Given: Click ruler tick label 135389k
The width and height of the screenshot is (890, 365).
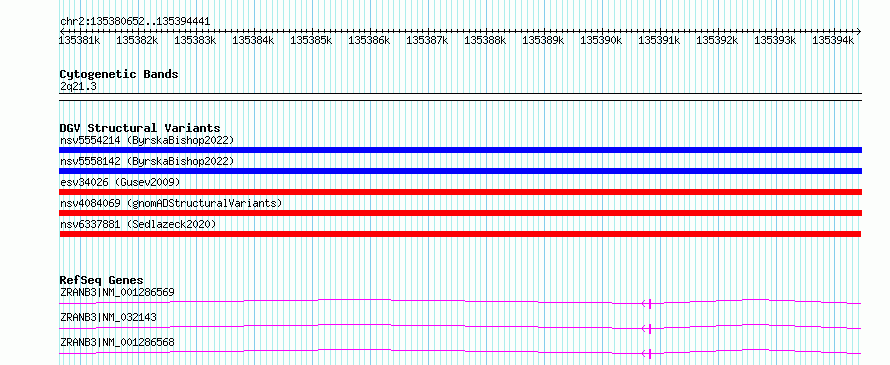Looking at the screenshot, I should pos(543,40).
